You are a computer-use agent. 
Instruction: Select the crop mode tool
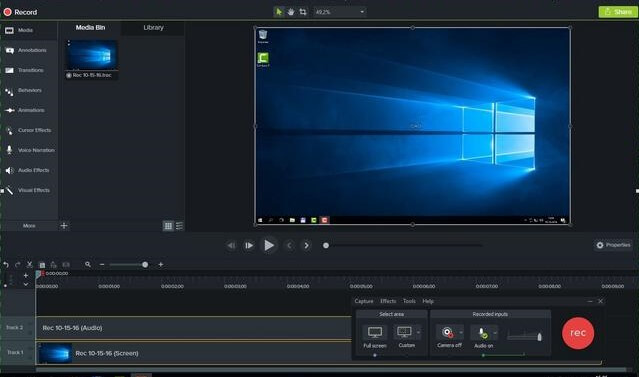tap(303, 12)
